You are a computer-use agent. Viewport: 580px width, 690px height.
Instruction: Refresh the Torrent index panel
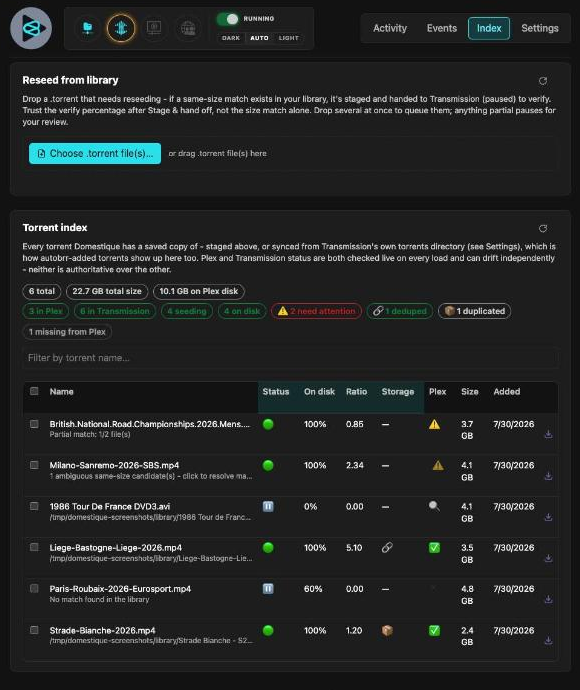pyautogui.click(x=543, y=228)
